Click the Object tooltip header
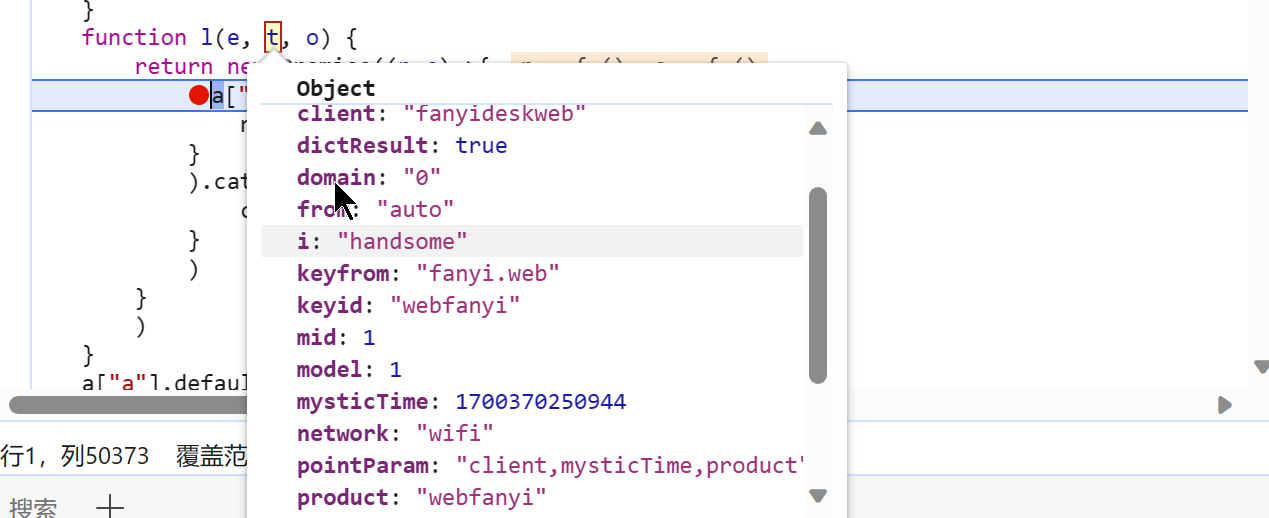The width and height of the screenshot is (1269, 518). click(x=336, y=88)
